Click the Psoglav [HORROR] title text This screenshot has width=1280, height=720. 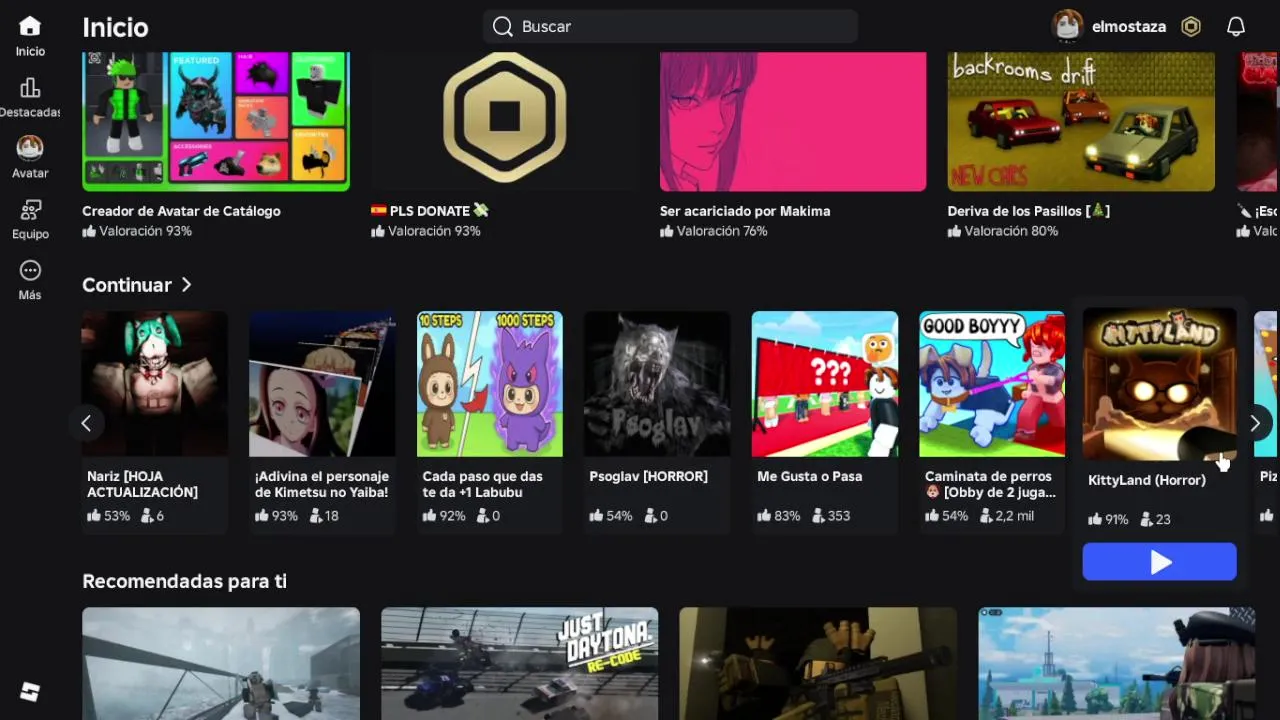tap(649, 476)
